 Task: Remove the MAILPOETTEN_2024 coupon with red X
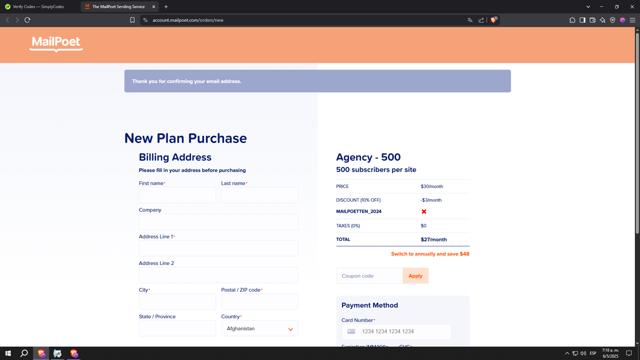[424, 211]
